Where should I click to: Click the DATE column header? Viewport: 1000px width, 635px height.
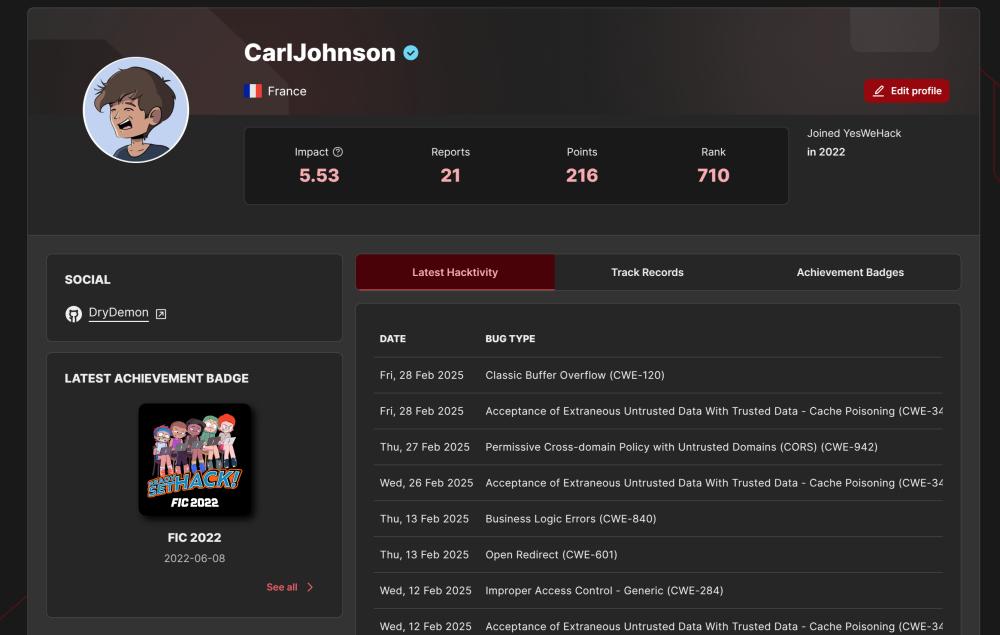[x=392, y=339]
